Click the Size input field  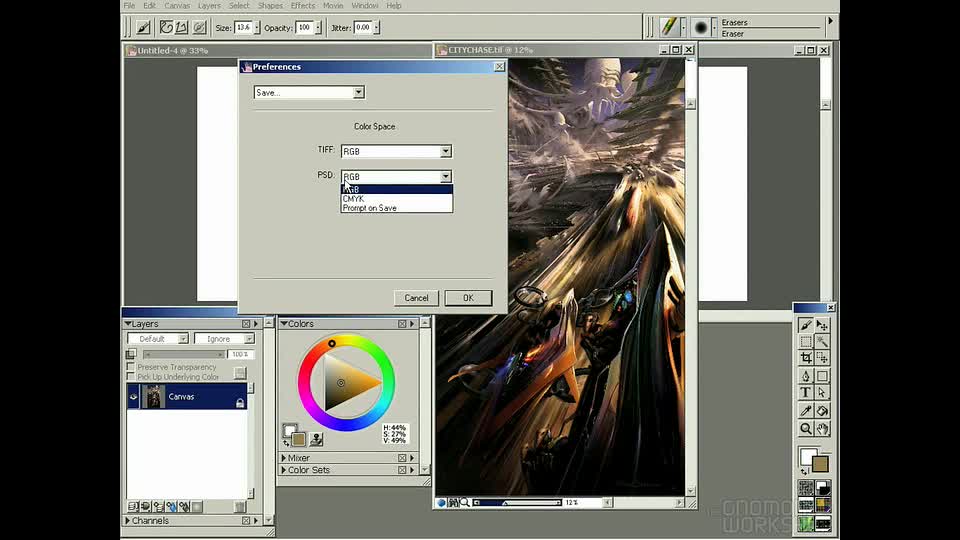point(243,28)
